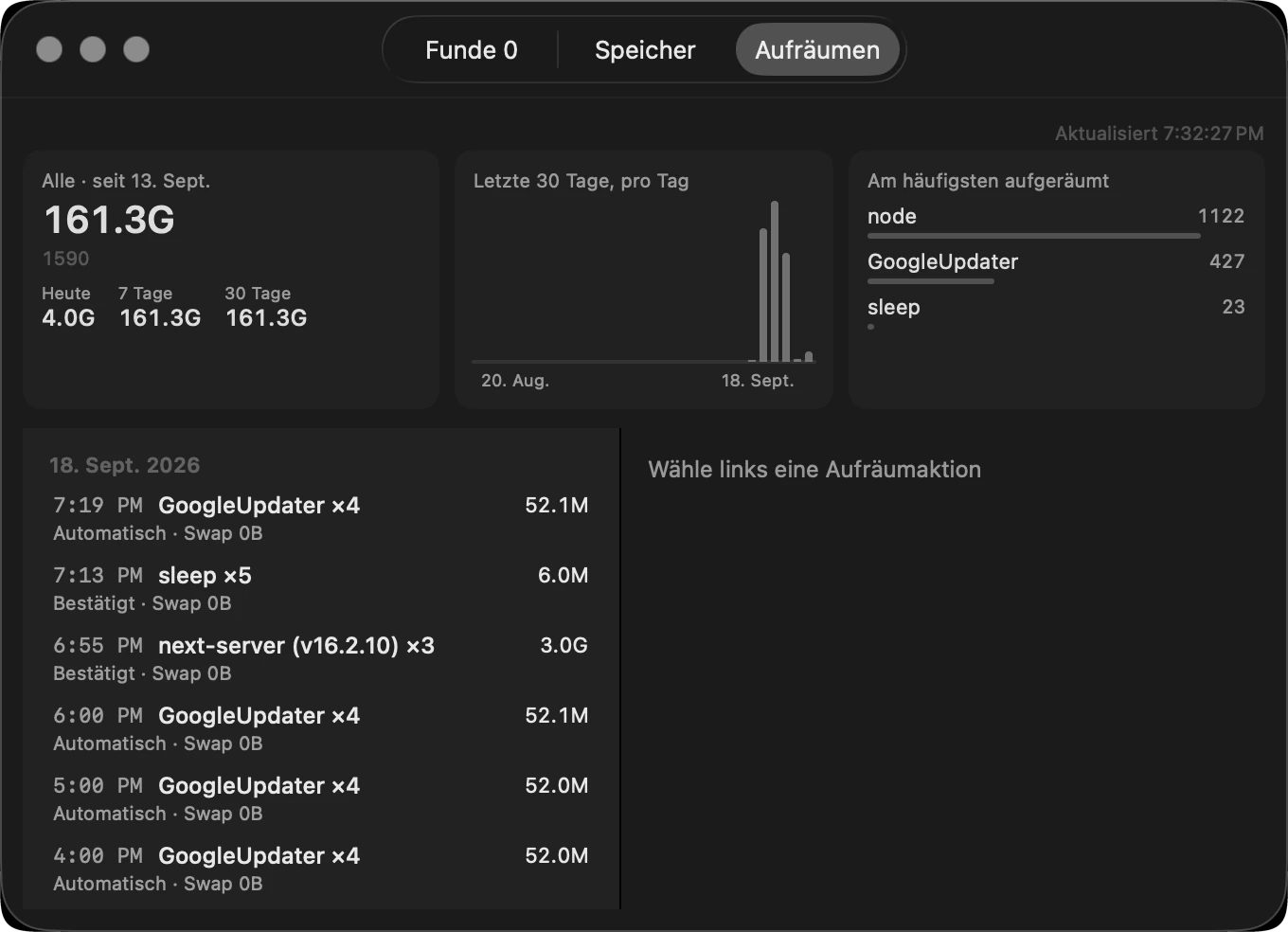
Task: Show the 4:00 PM GoogleUpdater cleanup row
Action: (x=320, y=869)
